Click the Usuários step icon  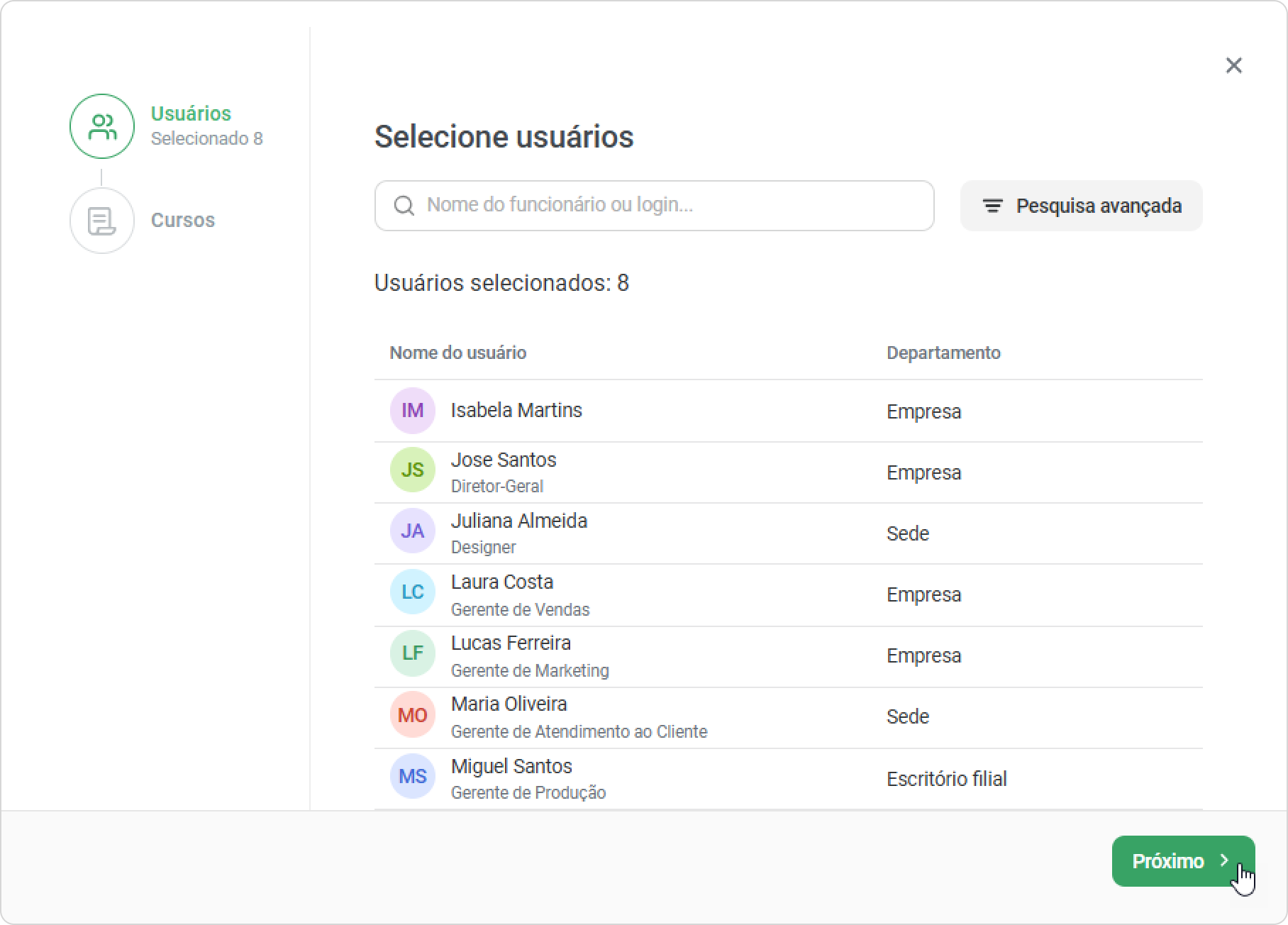pos(102,126)
